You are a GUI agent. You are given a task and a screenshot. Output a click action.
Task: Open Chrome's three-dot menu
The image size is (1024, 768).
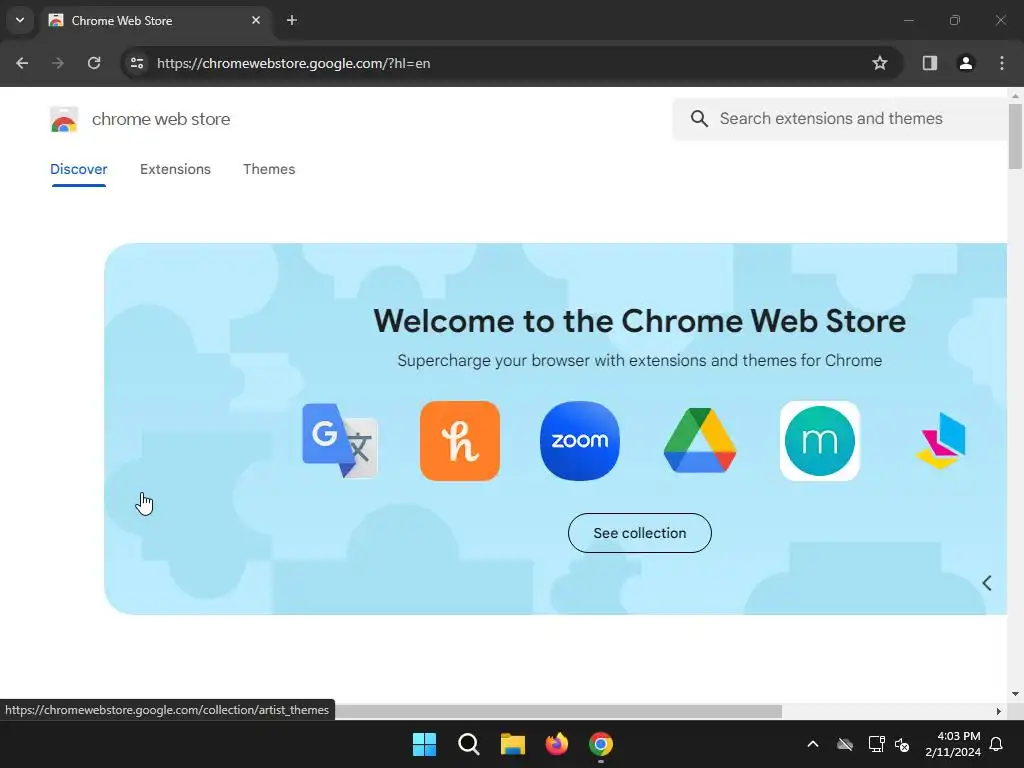click(x=1002, y=63)
